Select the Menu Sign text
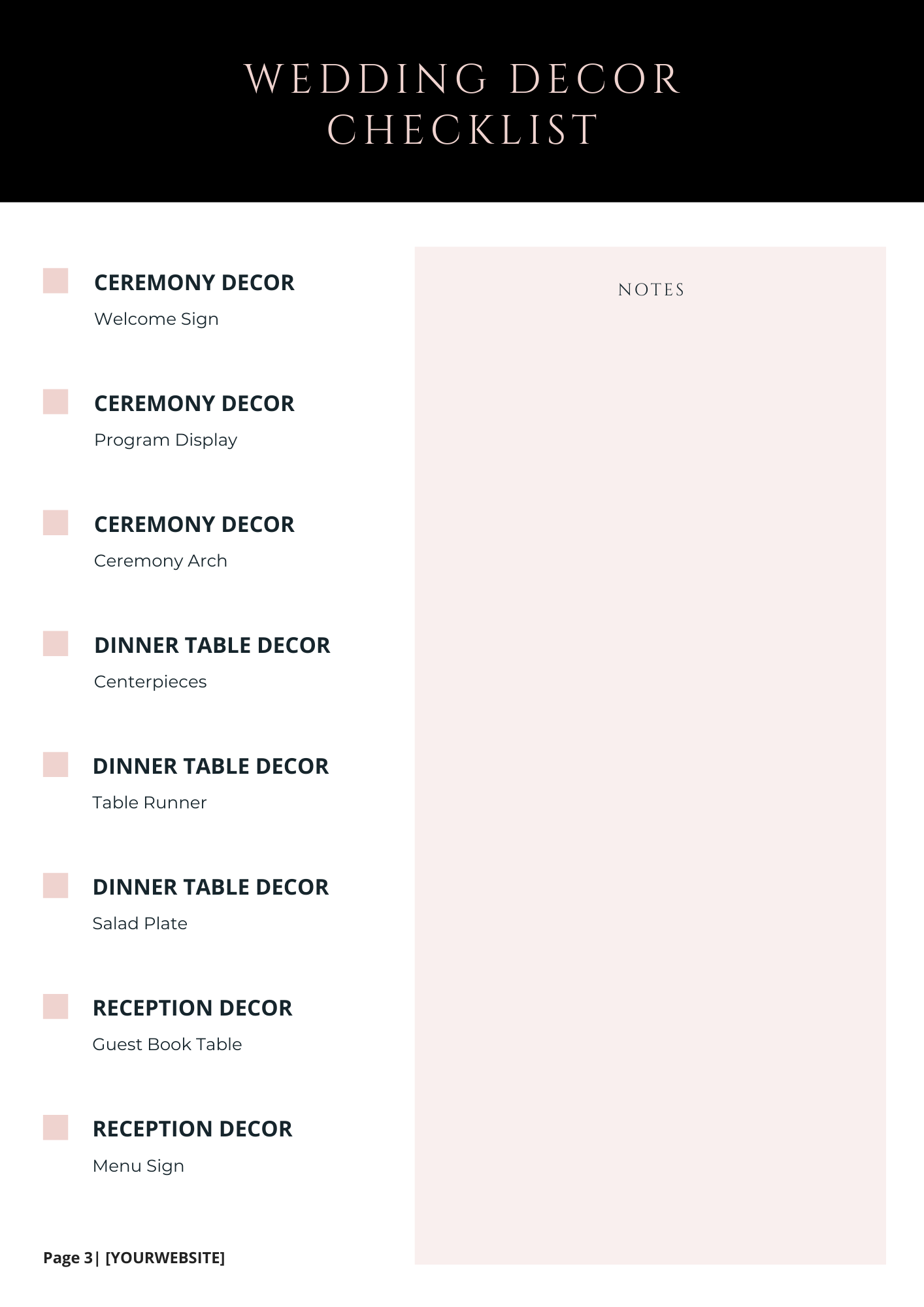This screenshot has height=1307, width=924. 139,1166
